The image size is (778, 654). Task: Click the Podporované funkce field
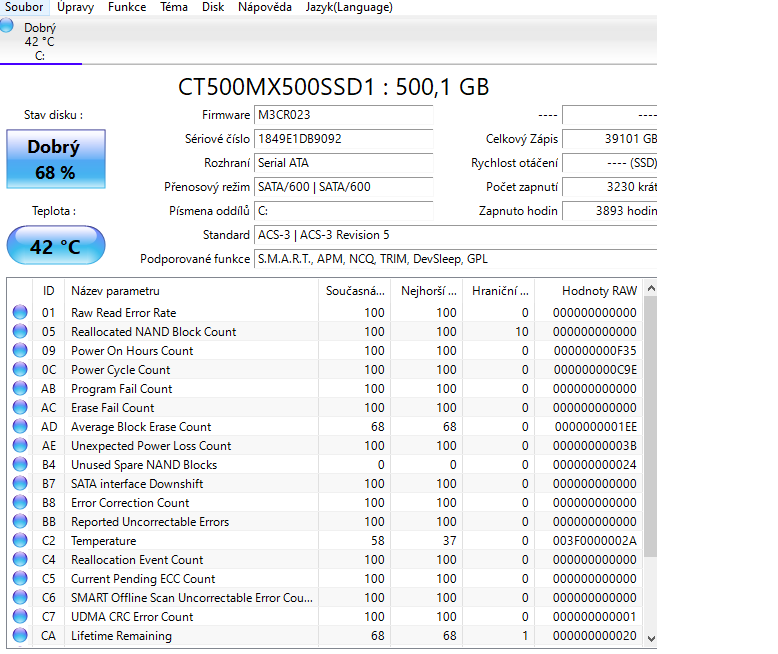(455, 259)
